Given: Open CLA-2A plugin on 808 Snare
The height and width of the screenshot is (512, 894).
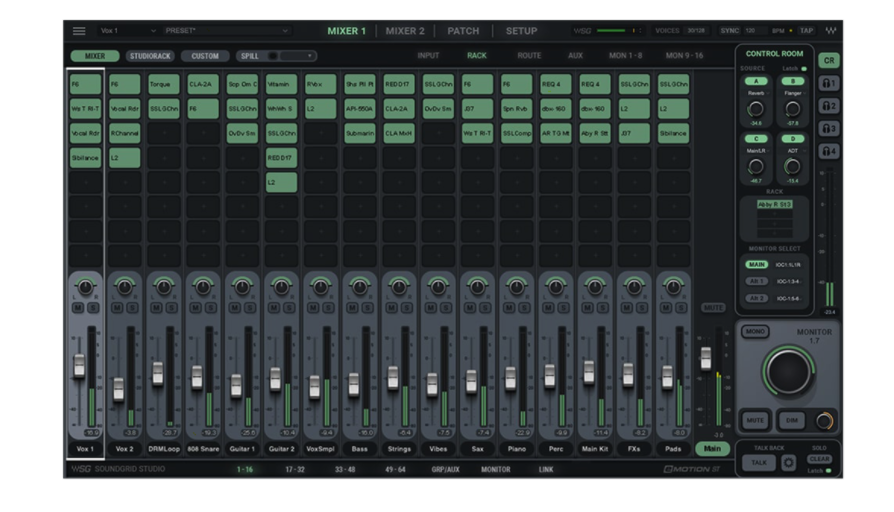Looking at the screenshot, I should point(203,84).
